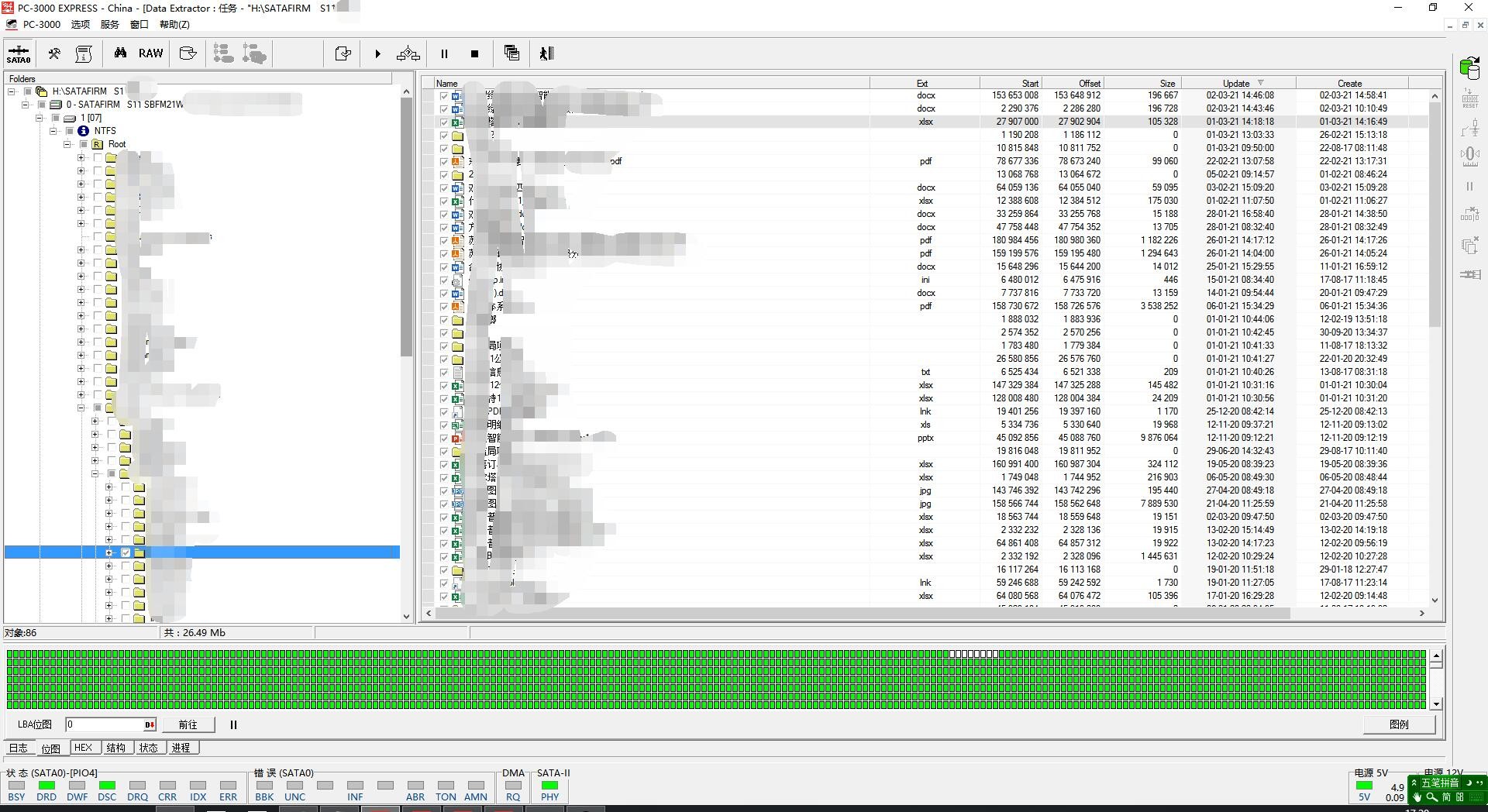
Task: Toggle checkbox of highlighted tree folder
Action: tap(126, 552)
